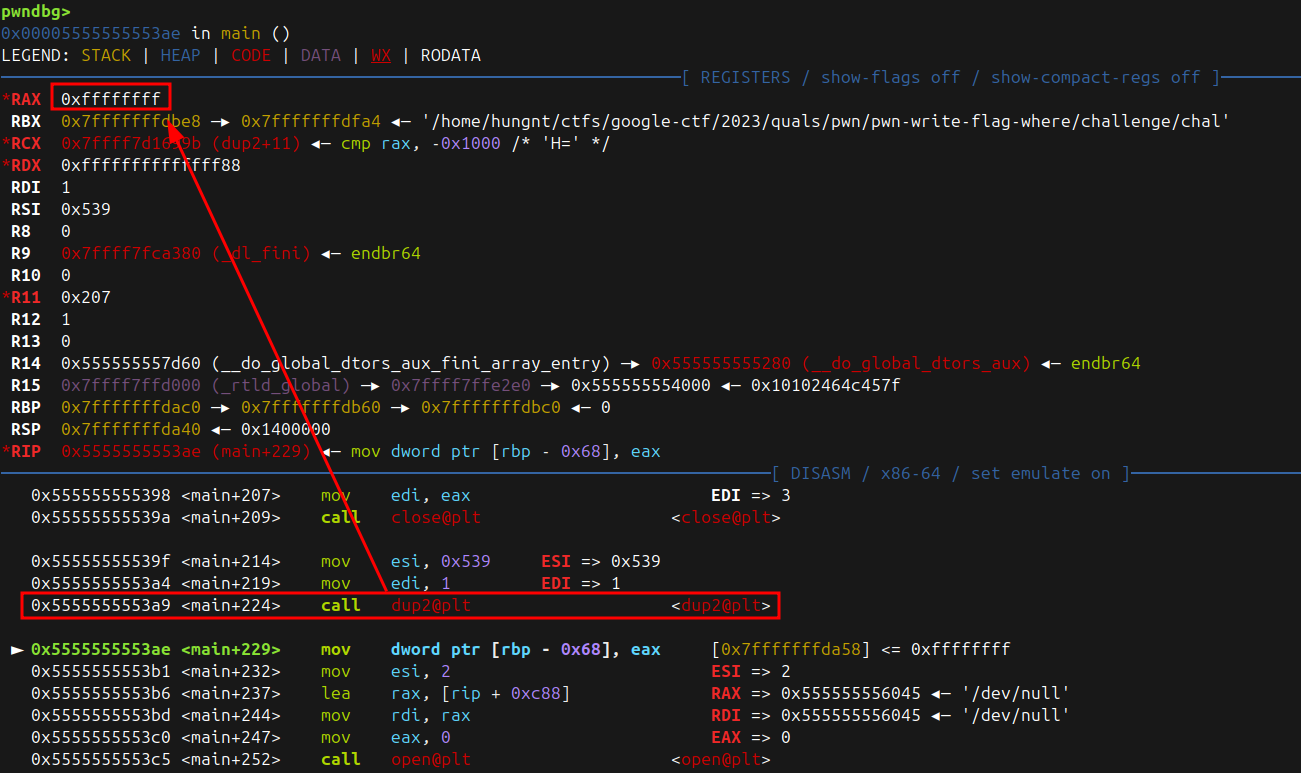Click the <open@plt> target annotation
This screenshot has width=1301, height=773.
point(720,759)
